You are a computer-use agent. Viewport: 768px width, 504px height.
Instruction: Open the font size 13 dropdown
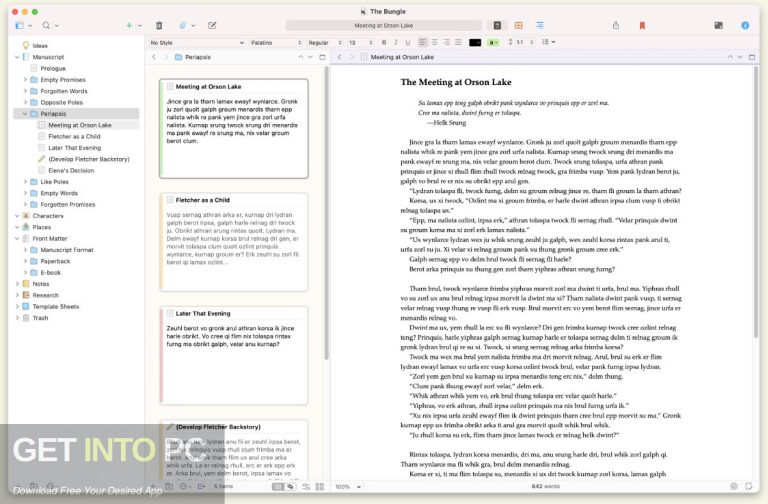[x=360, y=43]
